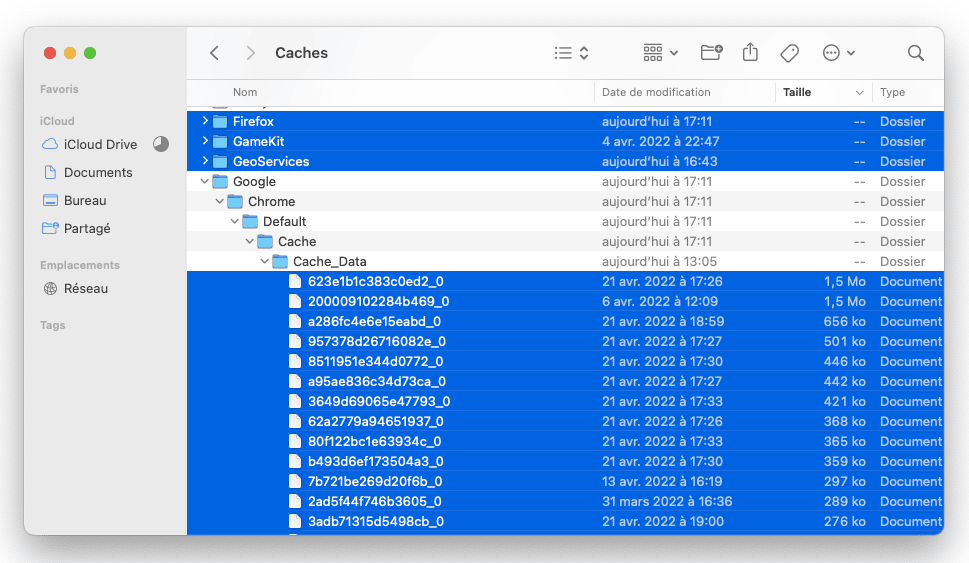Open Réseau in the sidebar
969x563 pixels.
[75, 289]
